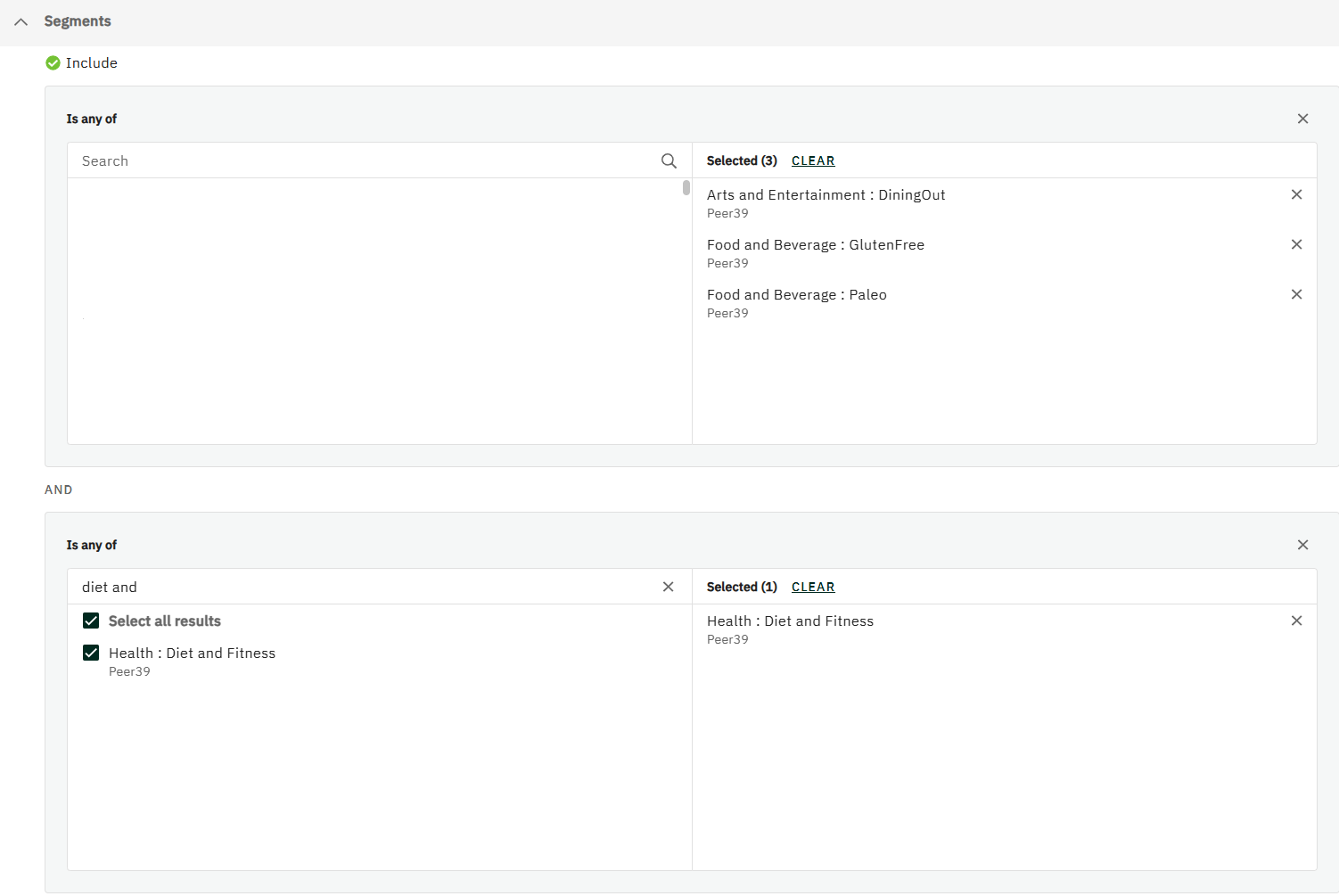
Task: Collapse the Segments section chevron
Action: coord(21,21)
